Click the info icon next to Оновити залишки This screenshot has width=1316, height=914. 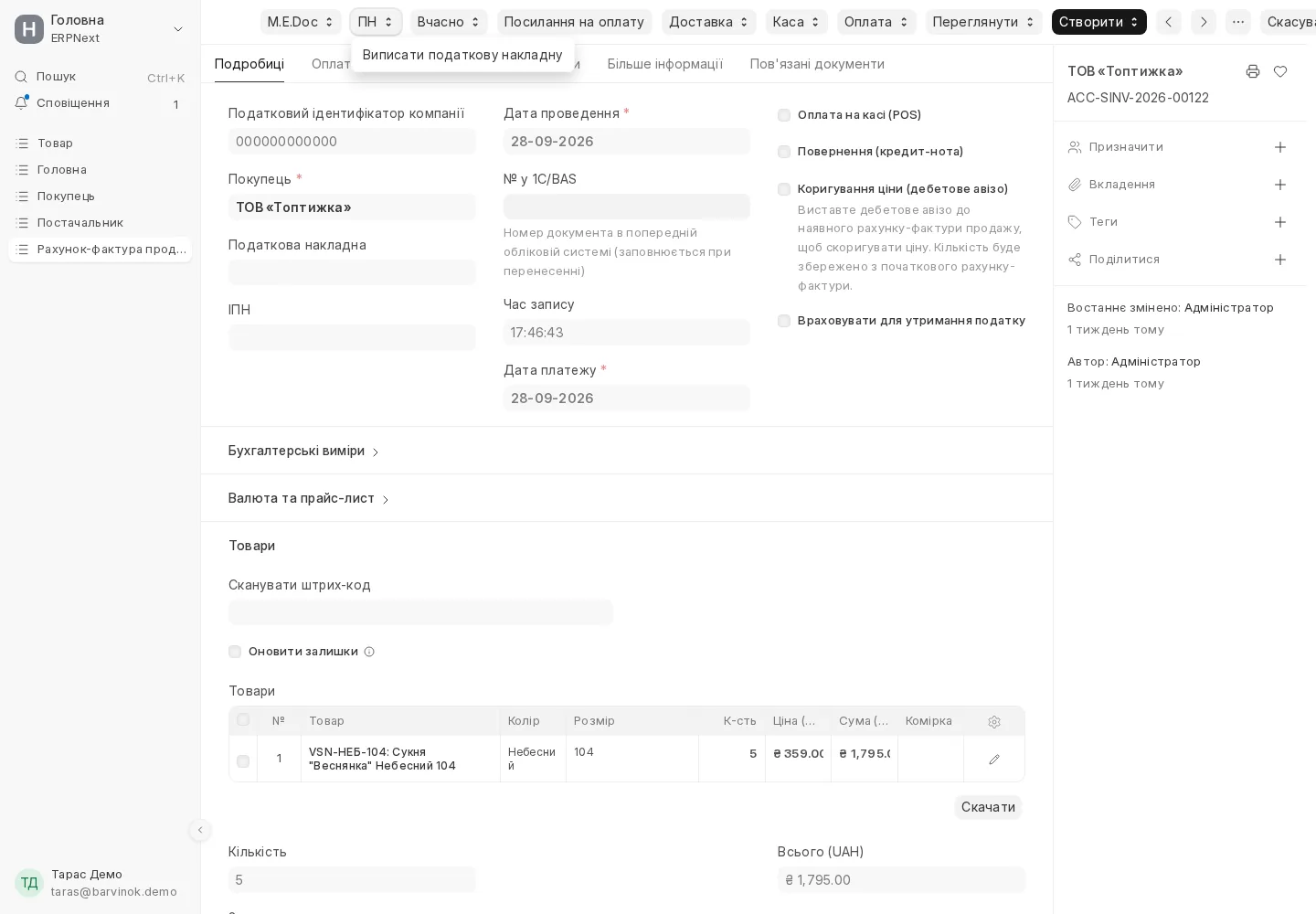(x=369, y=652)
